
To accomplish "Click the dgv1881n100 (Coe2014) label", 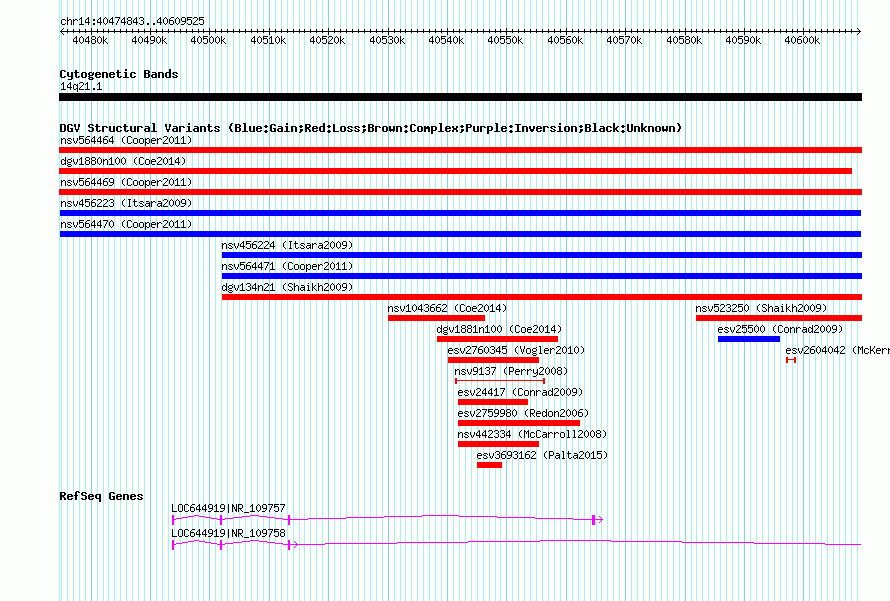I will [x=499, y=329].
